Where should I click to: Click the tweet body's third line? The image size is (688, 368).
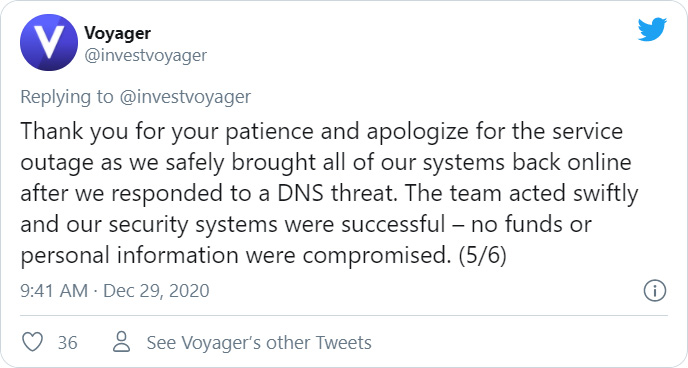[329, 193]
